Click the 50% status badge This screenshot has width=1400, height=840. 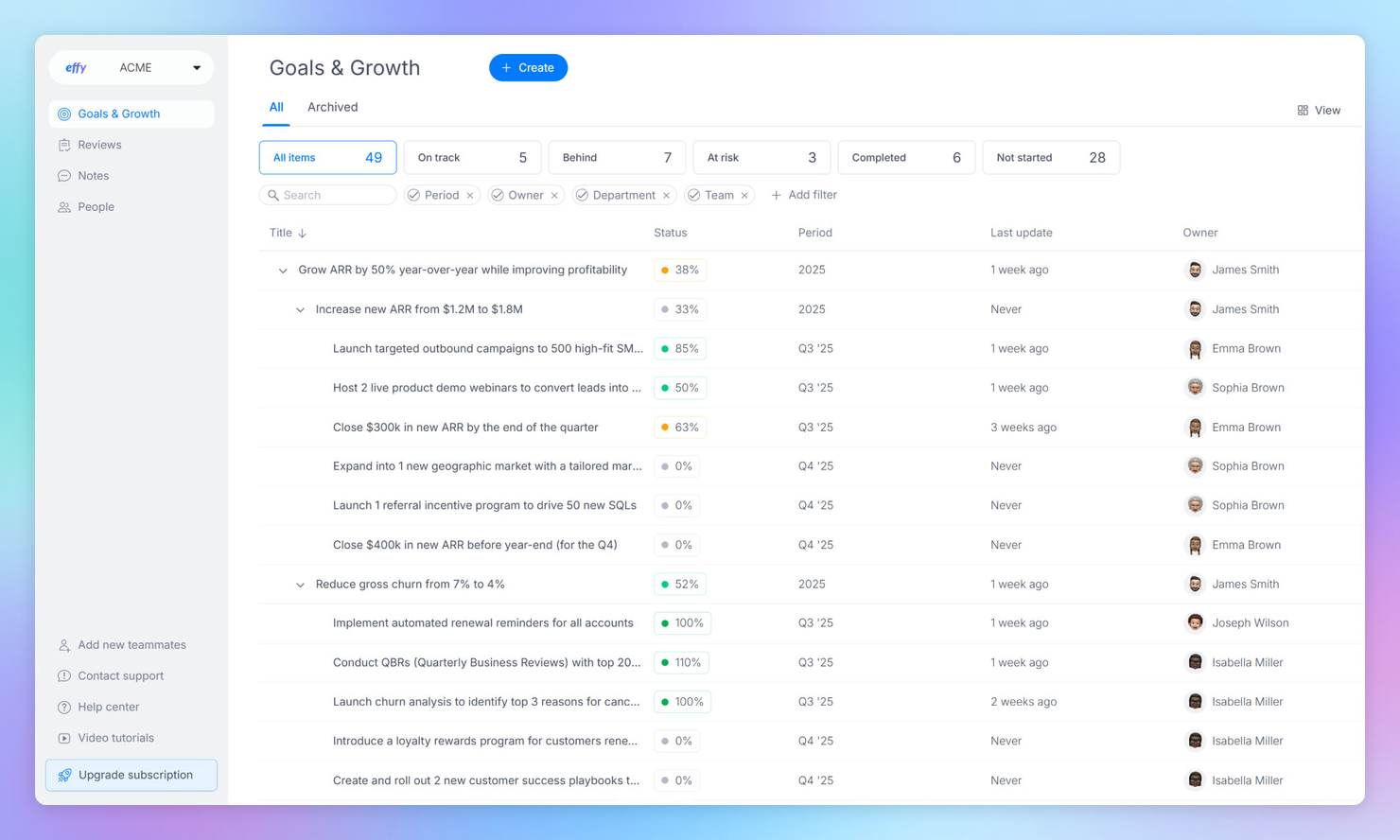680,388
